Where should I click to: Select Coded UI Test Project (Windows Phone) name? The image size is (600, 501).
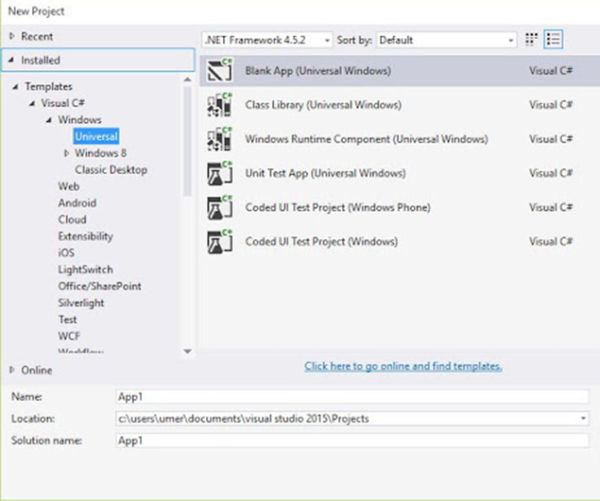point(338,207)
